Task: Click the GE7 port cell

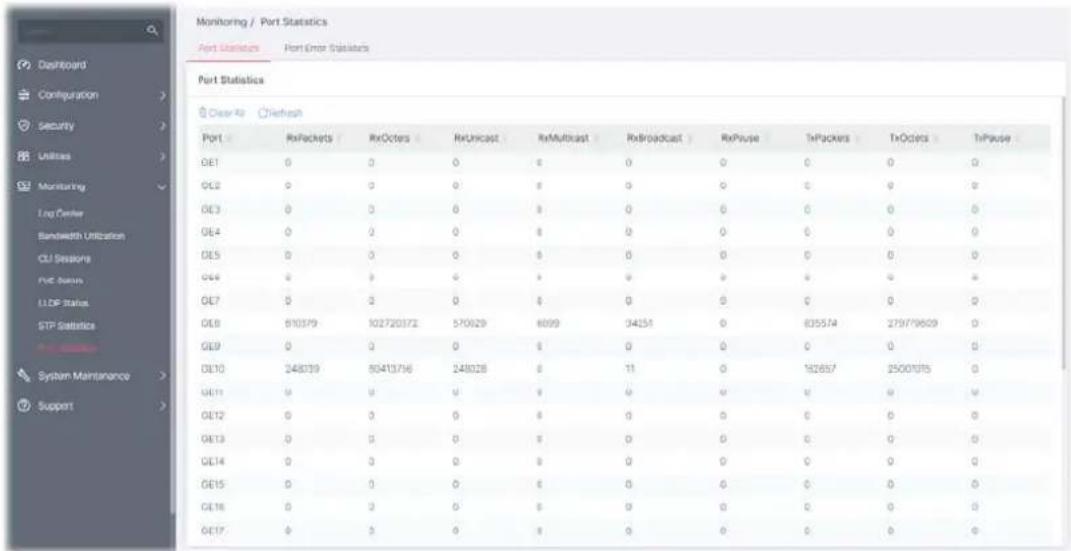Action: [x=210, y=300]
